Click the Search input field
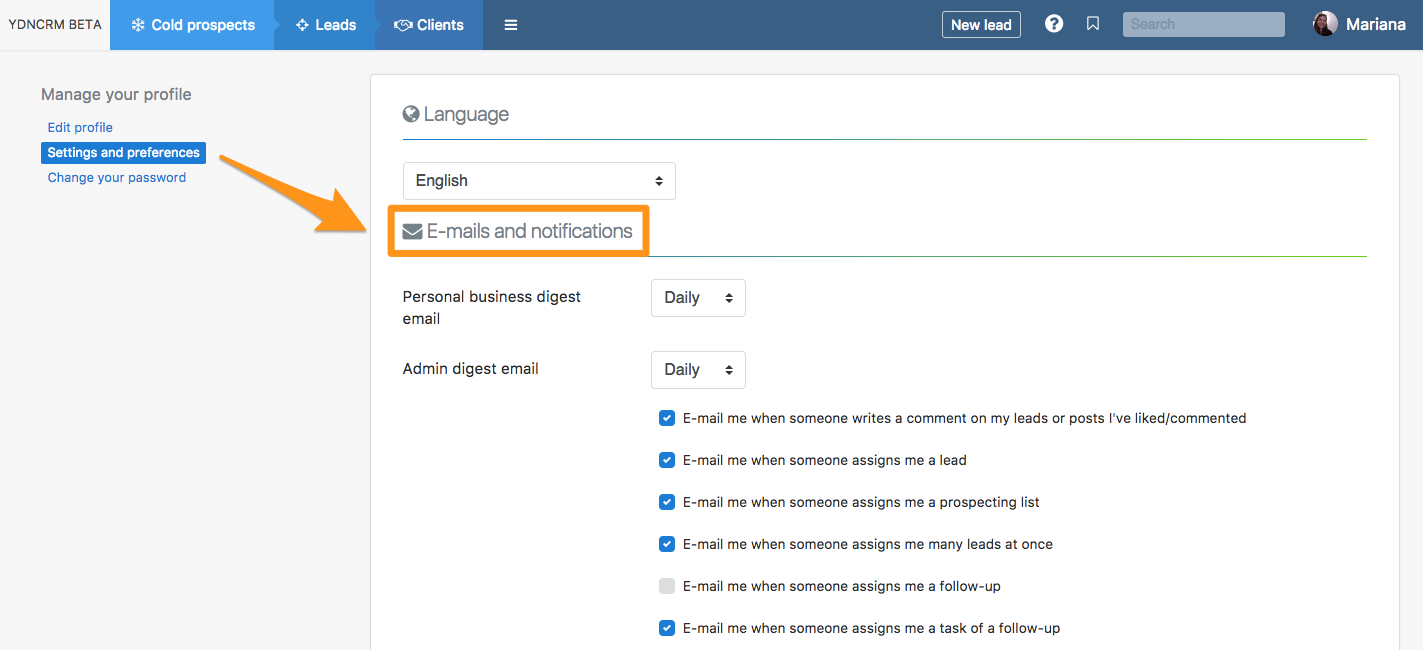The width and height of the screenshot is (1423, 650). [x=1203, y=24]
